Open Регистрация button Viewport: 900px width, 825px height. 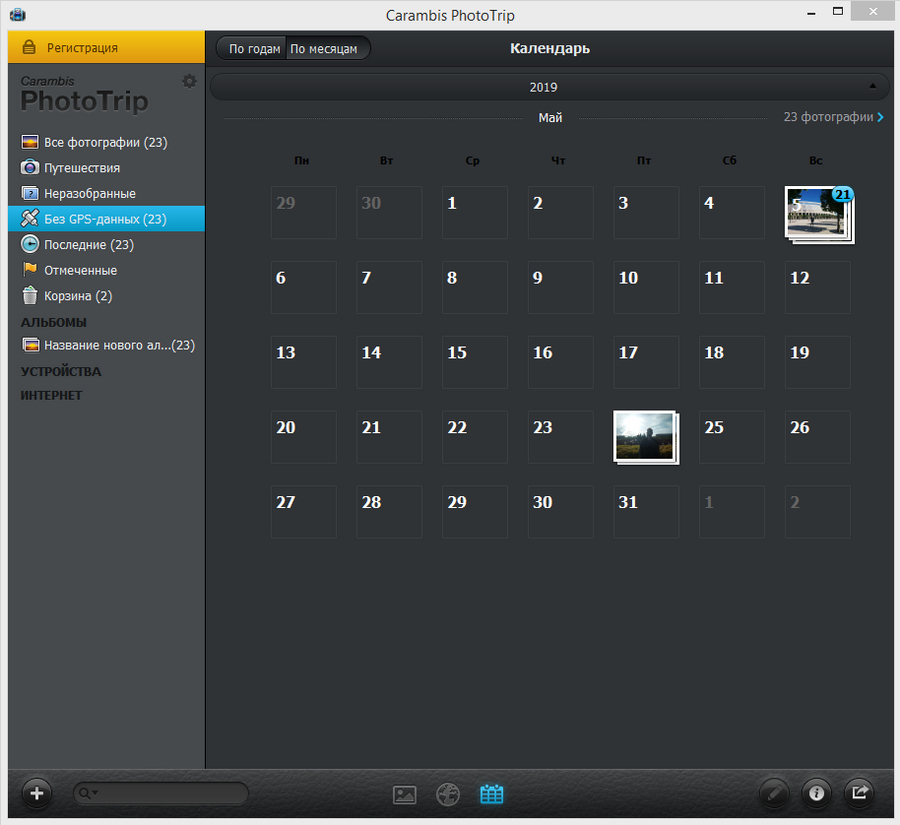pos(106,47)
